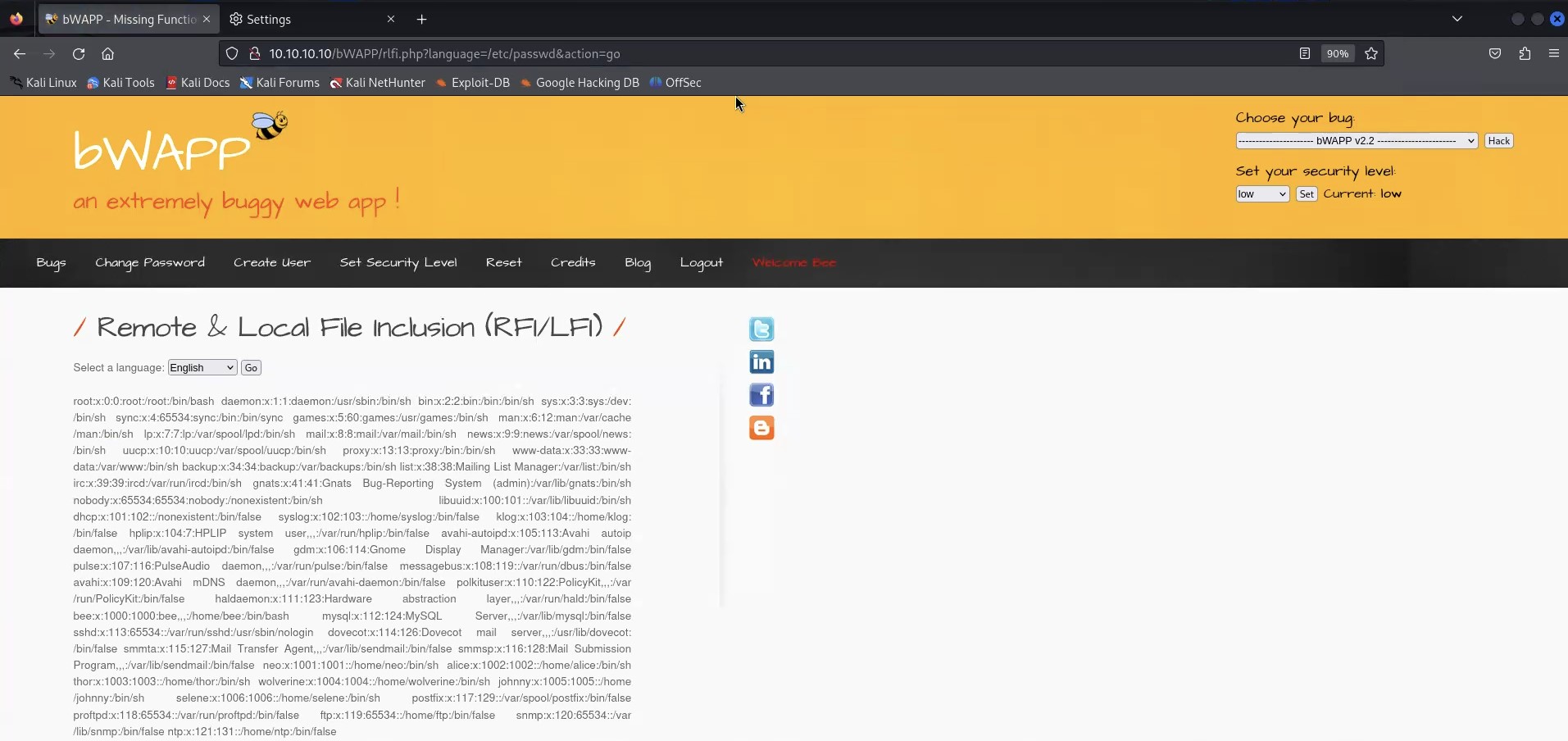Click the Blogger share icon
Viewport: 1568px width, 741px height.
(761, 427)
